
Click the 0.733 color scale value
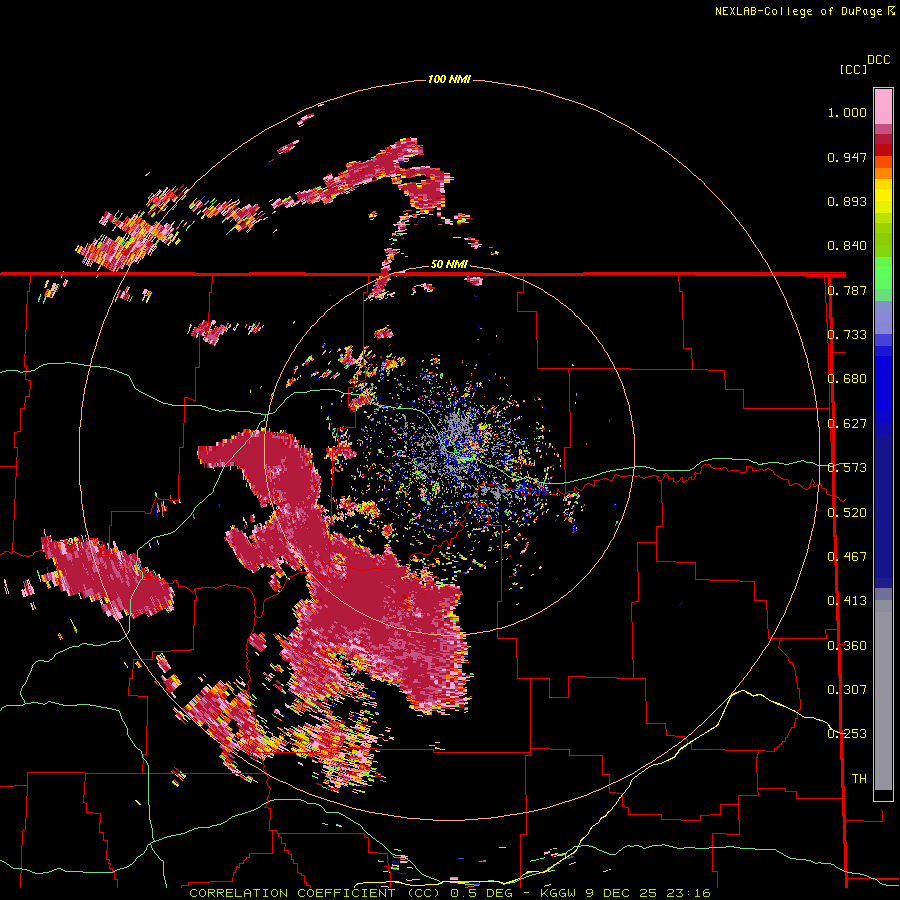[x=847, y=335]
